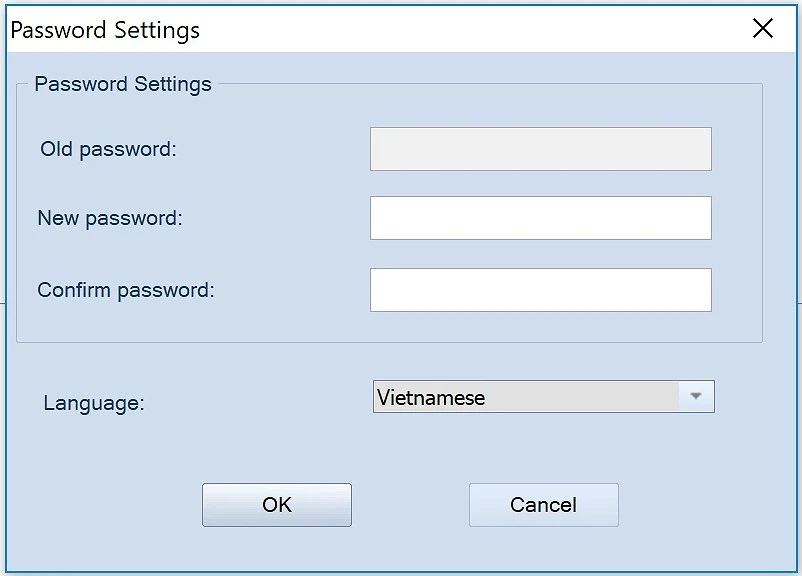This screenshot has width=802, height=576.
Task: Focus the New password text box
Action: pyautogui.click(x=540, y=218)
